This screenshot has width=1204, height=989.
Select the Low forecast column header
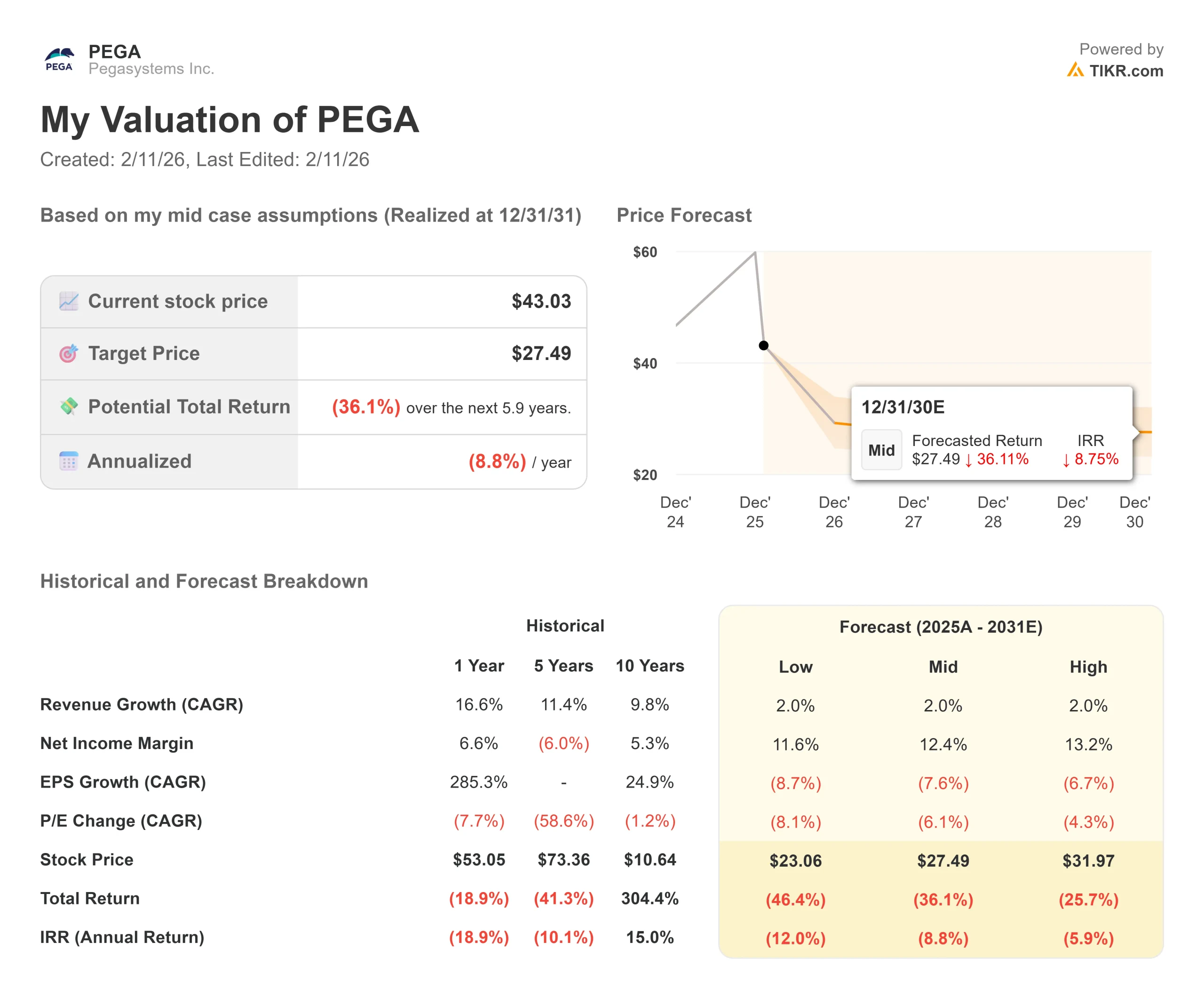(795, 667)
